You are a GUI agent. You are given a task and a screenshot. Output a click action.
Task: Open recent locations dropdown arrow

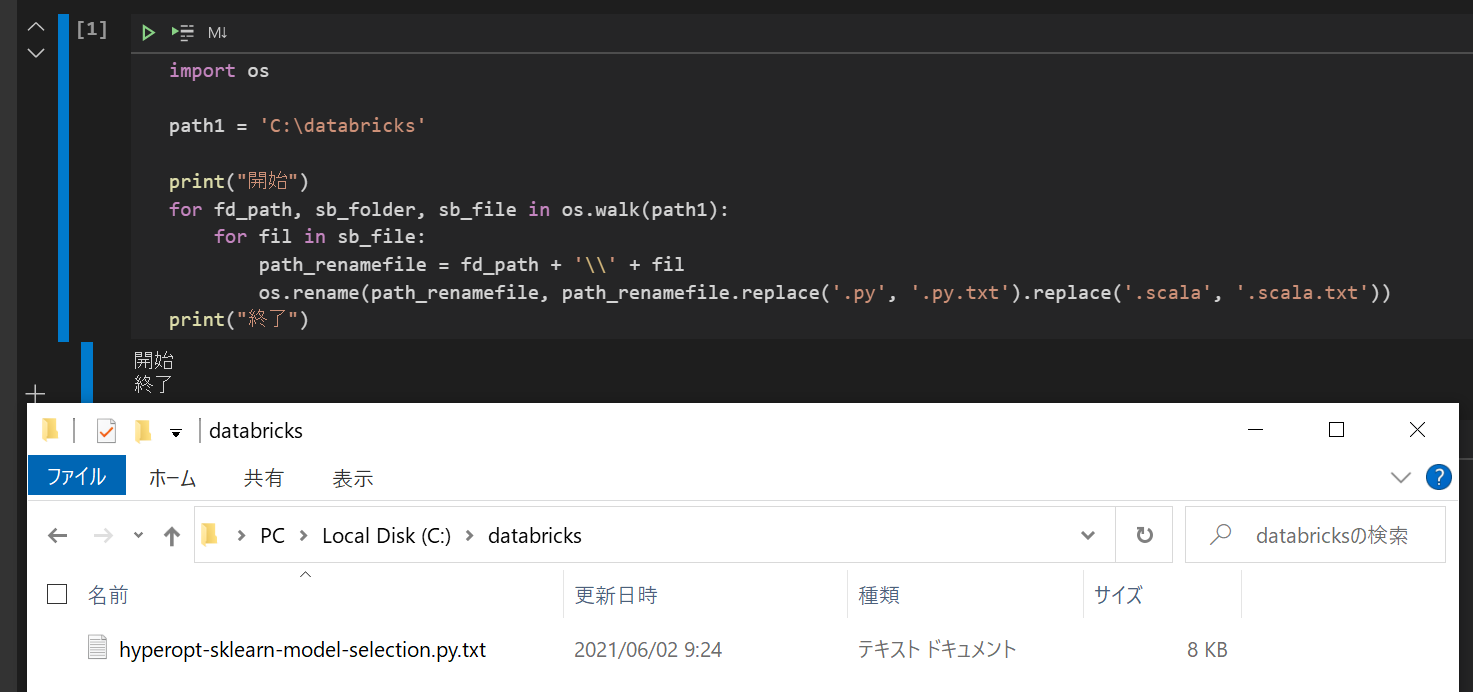[x=138, y=536]
